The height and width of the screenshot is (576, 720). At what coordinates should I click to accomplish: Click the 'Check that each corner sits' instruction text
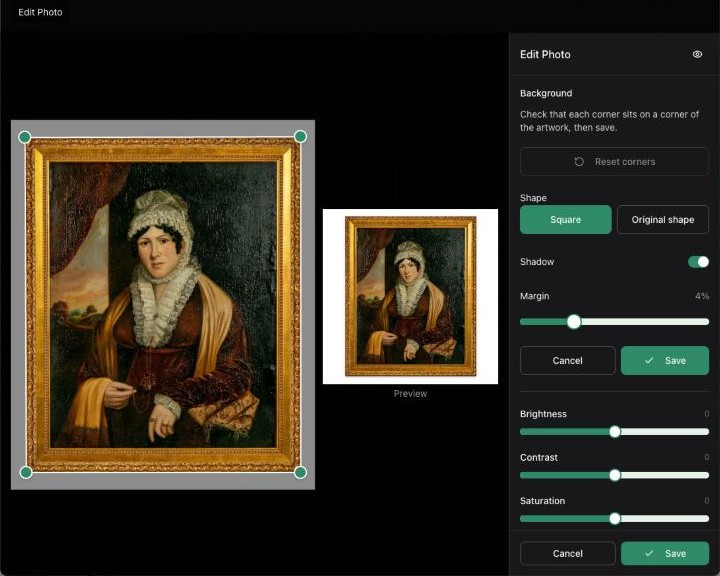coord(609,121)
